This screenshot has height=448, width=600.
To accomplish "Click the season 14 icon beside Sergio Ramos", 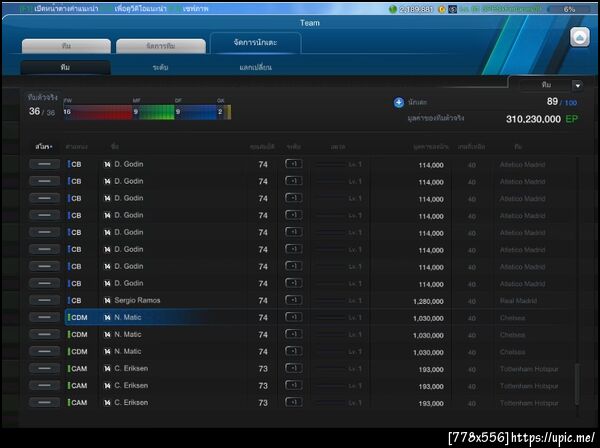I will tap(108, 301).
